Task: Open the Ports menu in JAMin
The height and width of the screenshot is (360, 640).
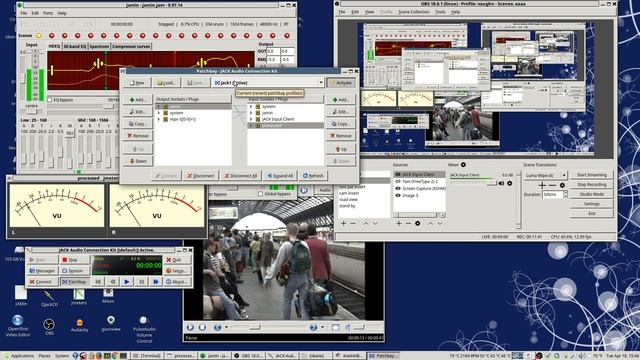Action: point(48,13)
